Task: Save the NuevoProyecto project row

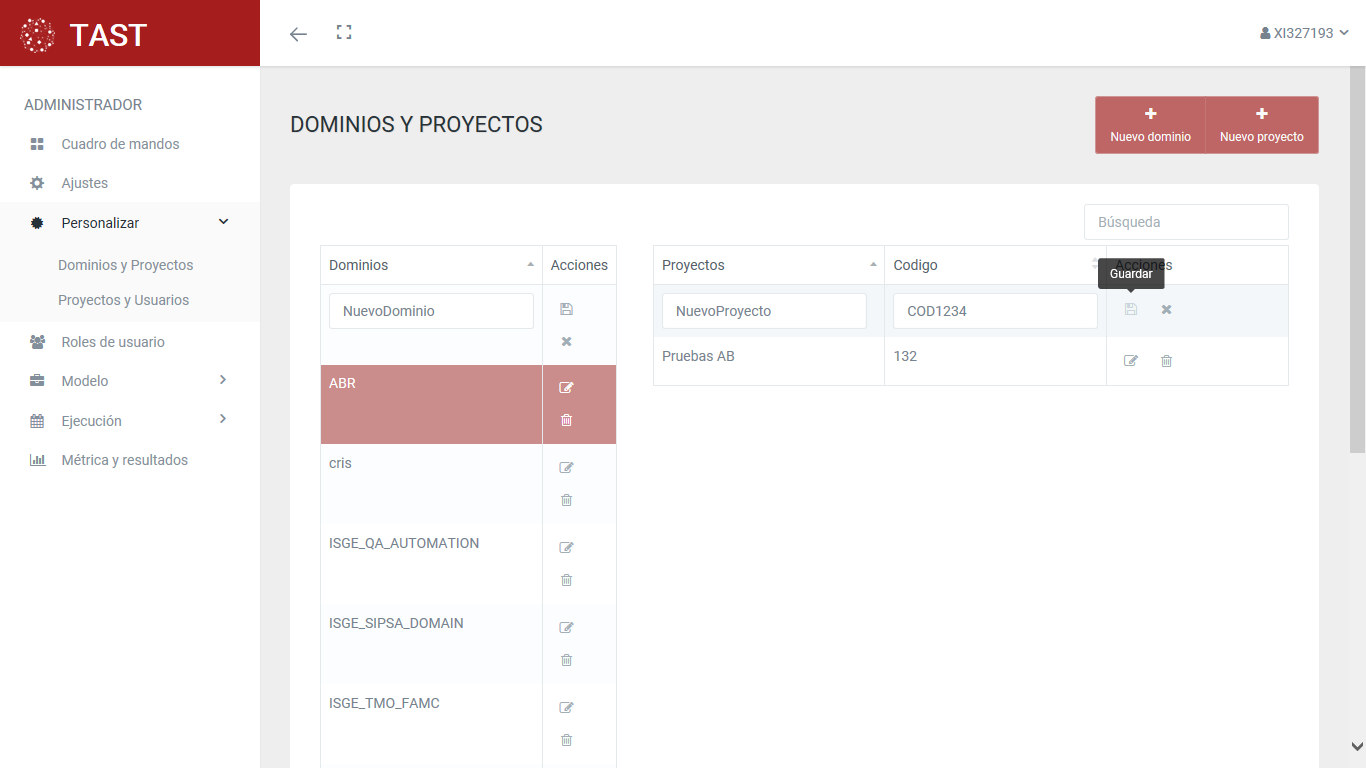Action: click(1131, 310)
